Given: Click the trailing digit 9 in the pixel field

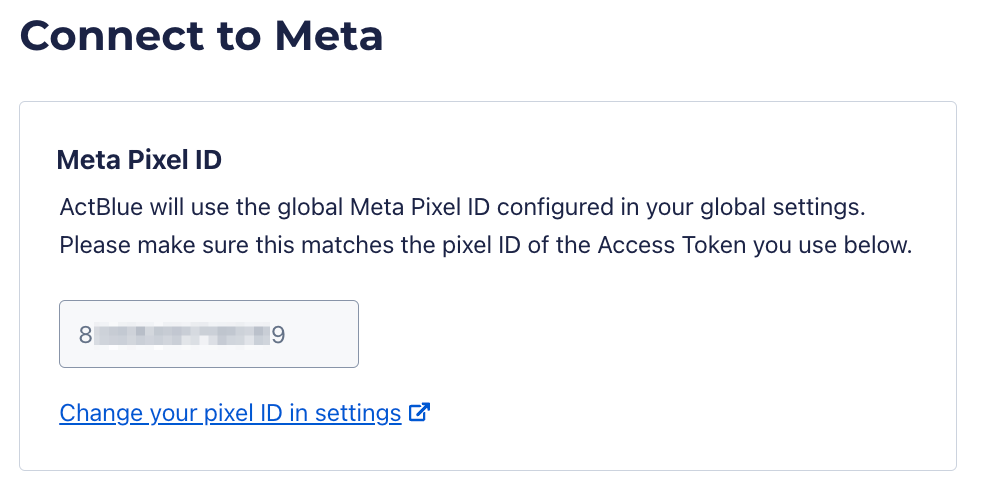Looking at the screenshot, I should pos(279,334).
